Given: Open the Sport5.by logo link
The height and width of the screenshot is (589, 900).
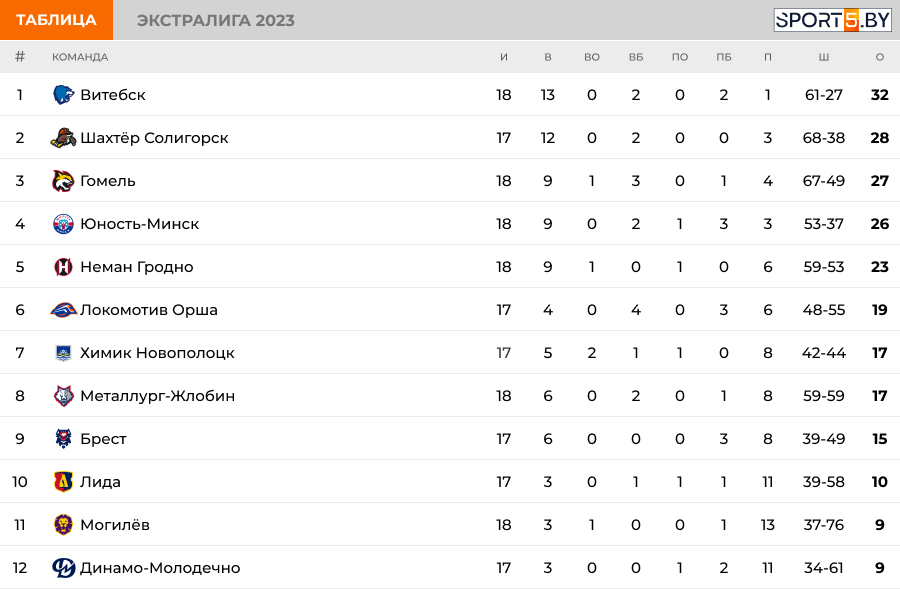Looking at the screenshot, I should point(832,20).
